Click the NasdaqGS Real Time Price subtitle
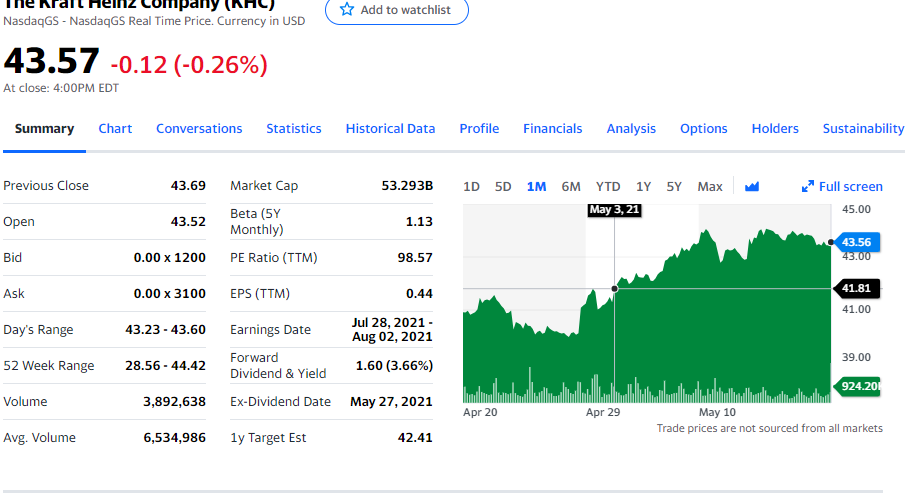Viewport: 905px width, 502px height. [154, 21]
